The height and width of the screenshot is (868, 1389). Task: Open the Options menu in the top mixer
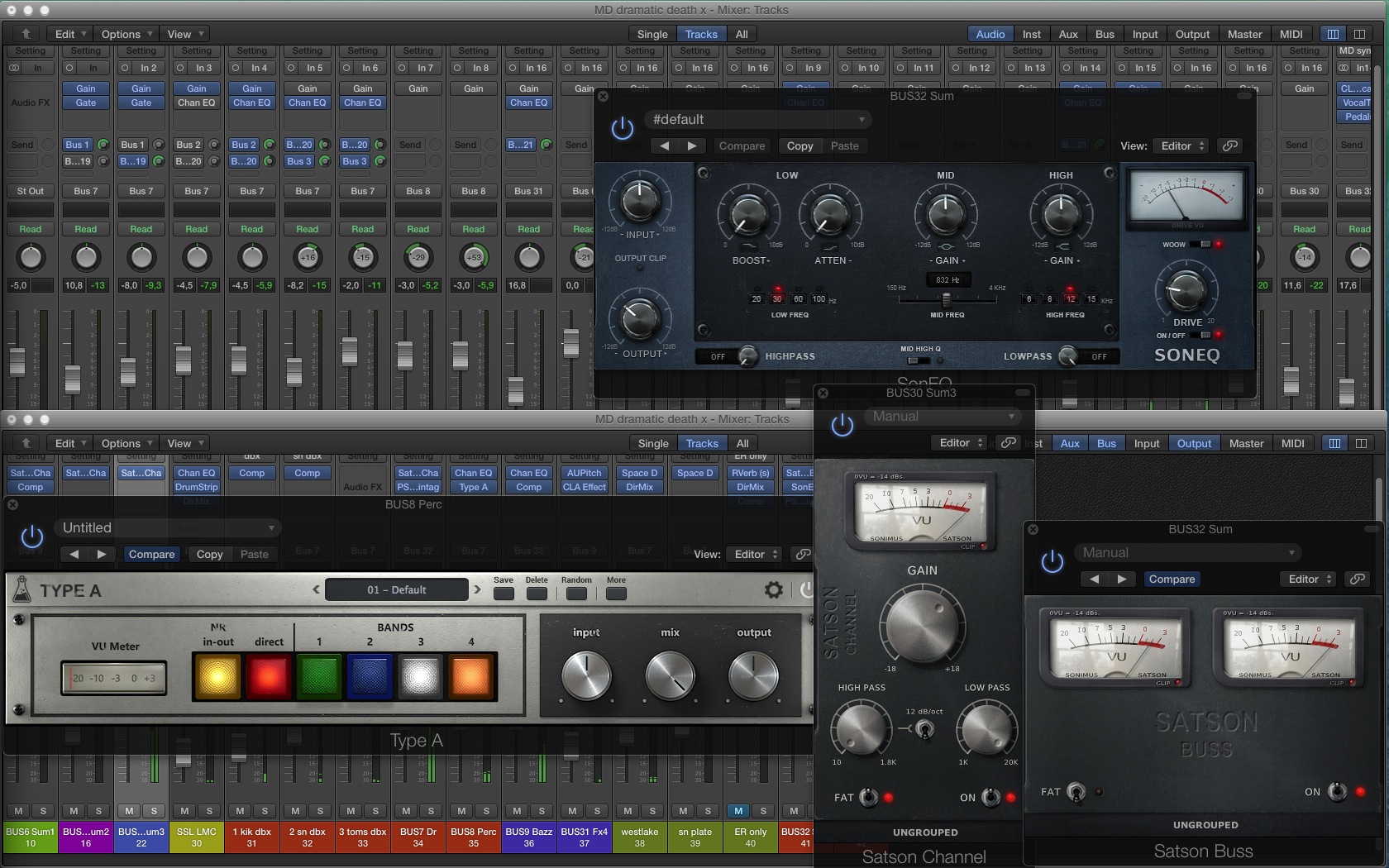[x=126, y=34]
